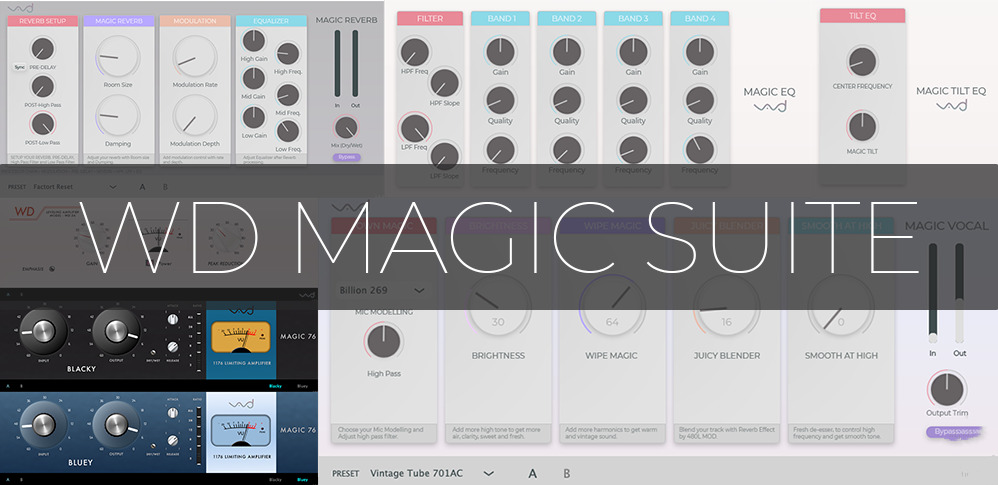Click the DRY/WET switch on the BLUEY unit
998x485 pixels.
[x=153, y=444]
